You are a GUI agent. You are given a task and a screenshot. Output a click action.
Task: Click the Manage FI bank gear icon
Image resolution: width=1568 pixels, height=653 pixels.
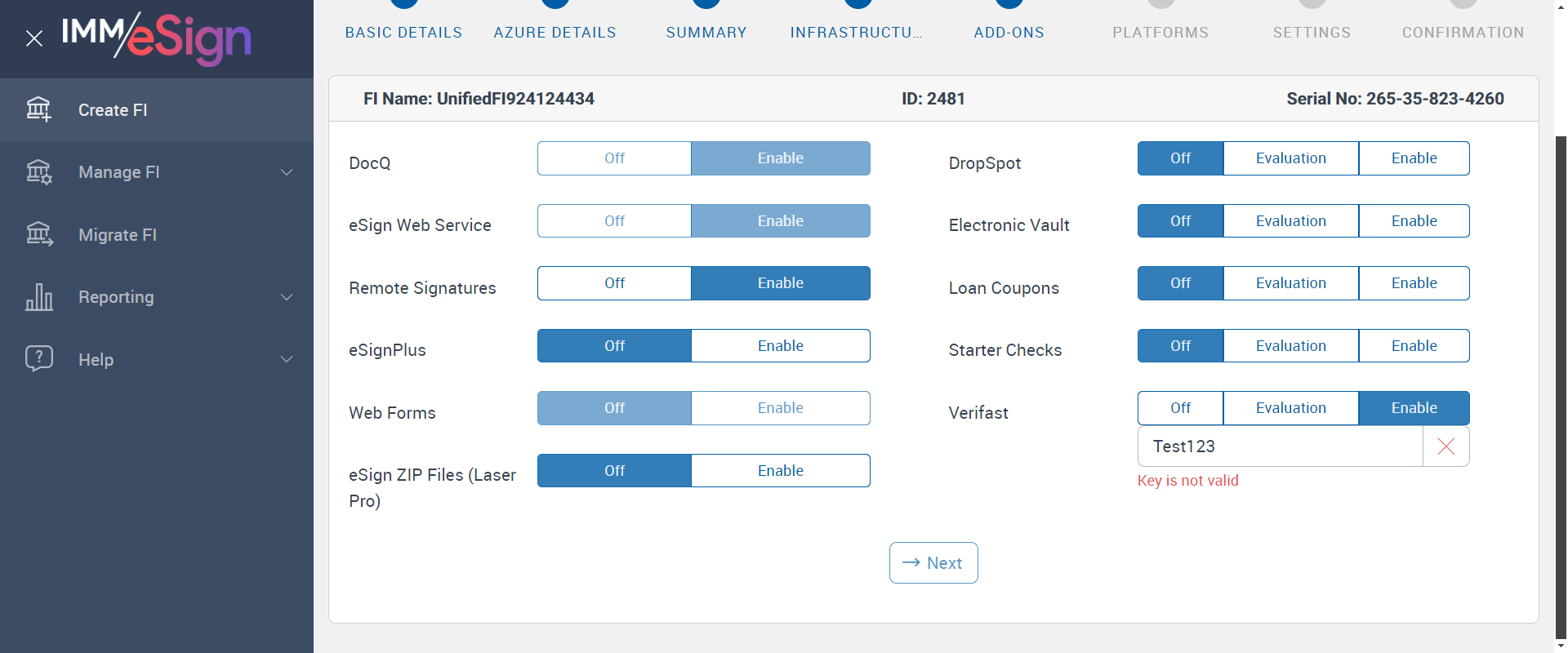[x=38, y=172]
